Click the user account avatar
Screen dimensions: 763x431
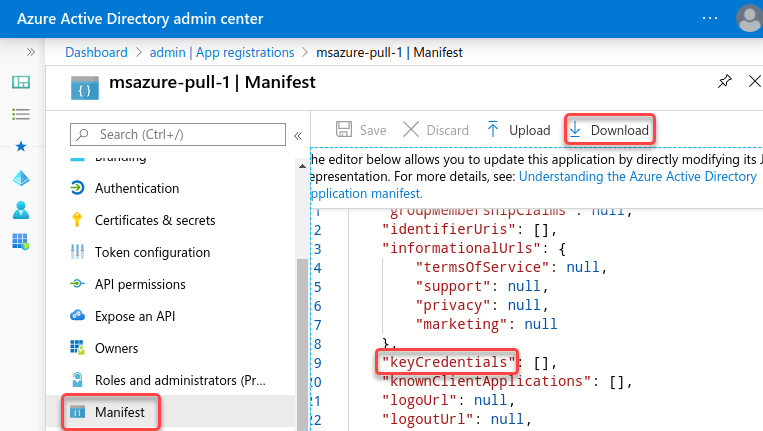747,18
